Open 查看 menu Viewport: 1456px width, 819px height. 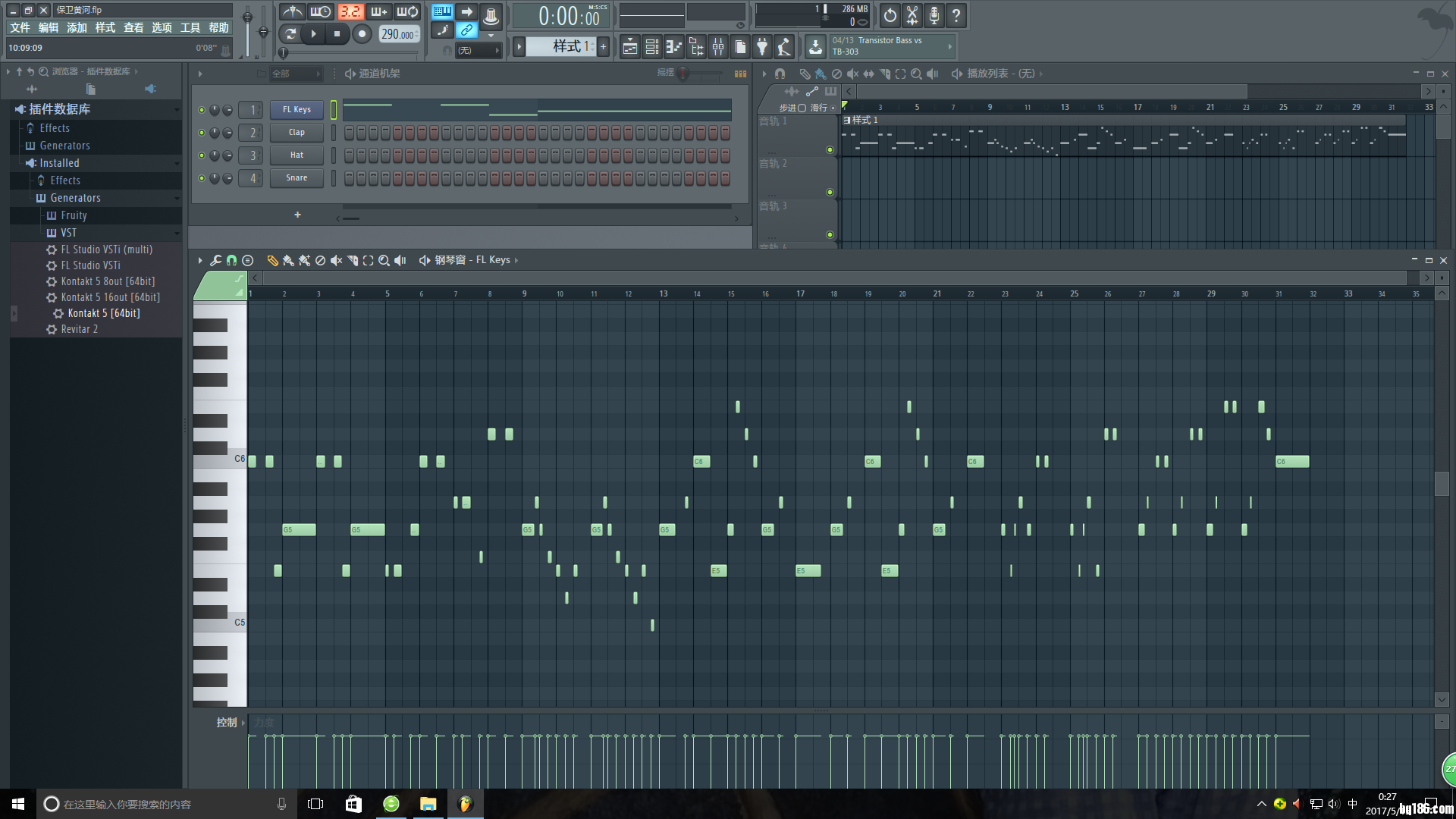(x=133, y=28)
